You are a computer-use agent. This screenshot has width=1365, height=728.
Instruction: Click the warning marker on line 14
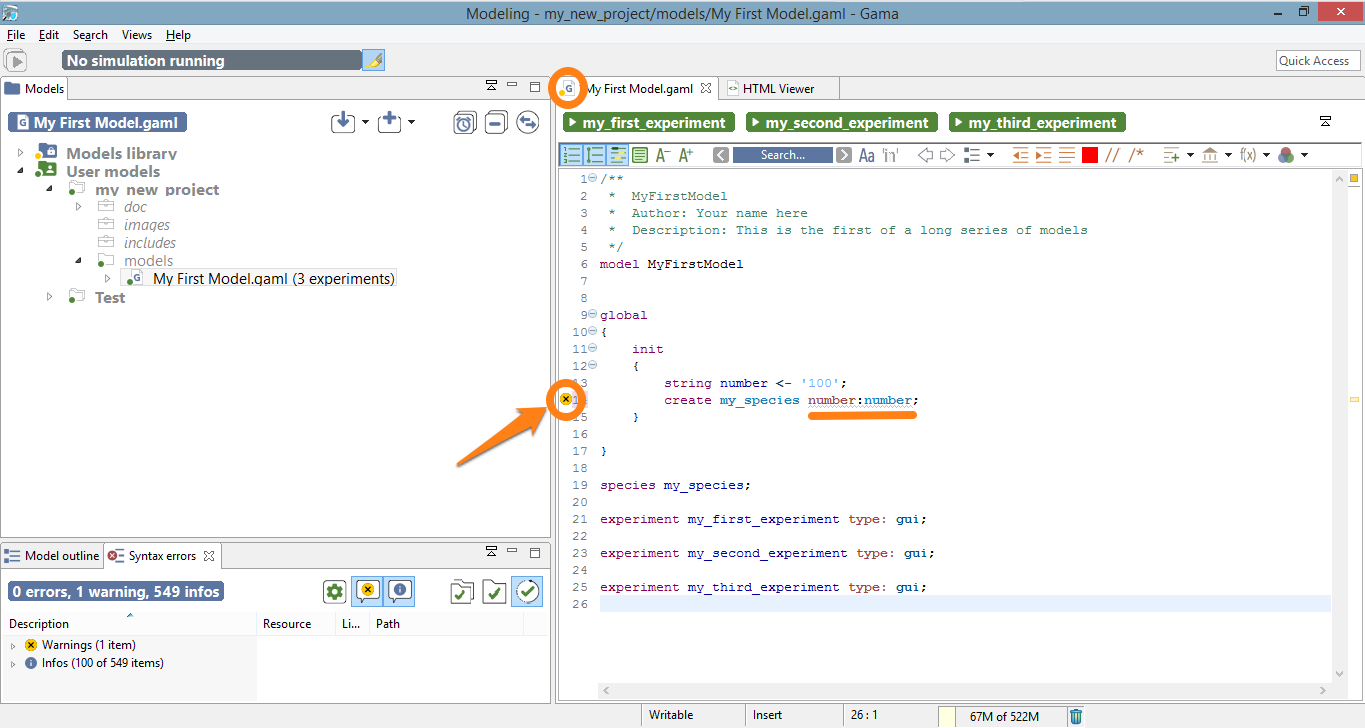coord(565,399)
